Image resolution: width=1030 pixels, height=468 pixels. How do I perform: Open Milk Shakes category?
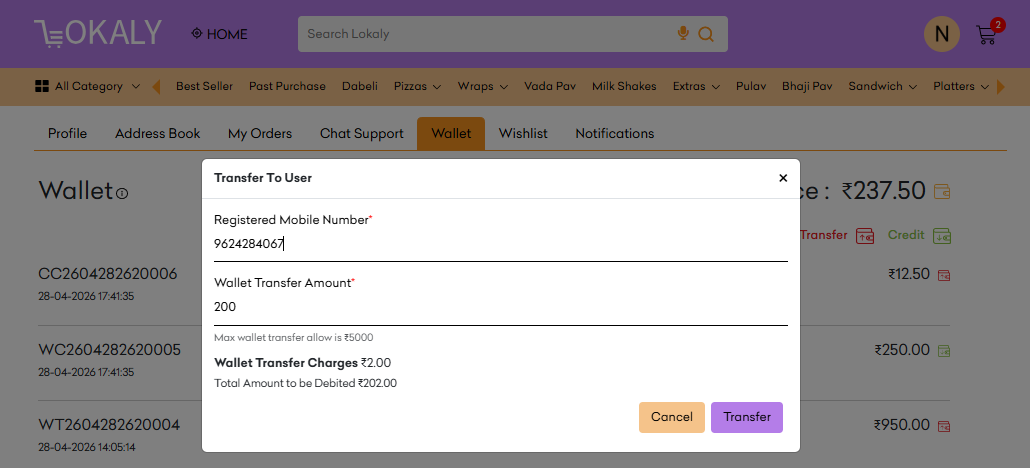click(624, 86)
